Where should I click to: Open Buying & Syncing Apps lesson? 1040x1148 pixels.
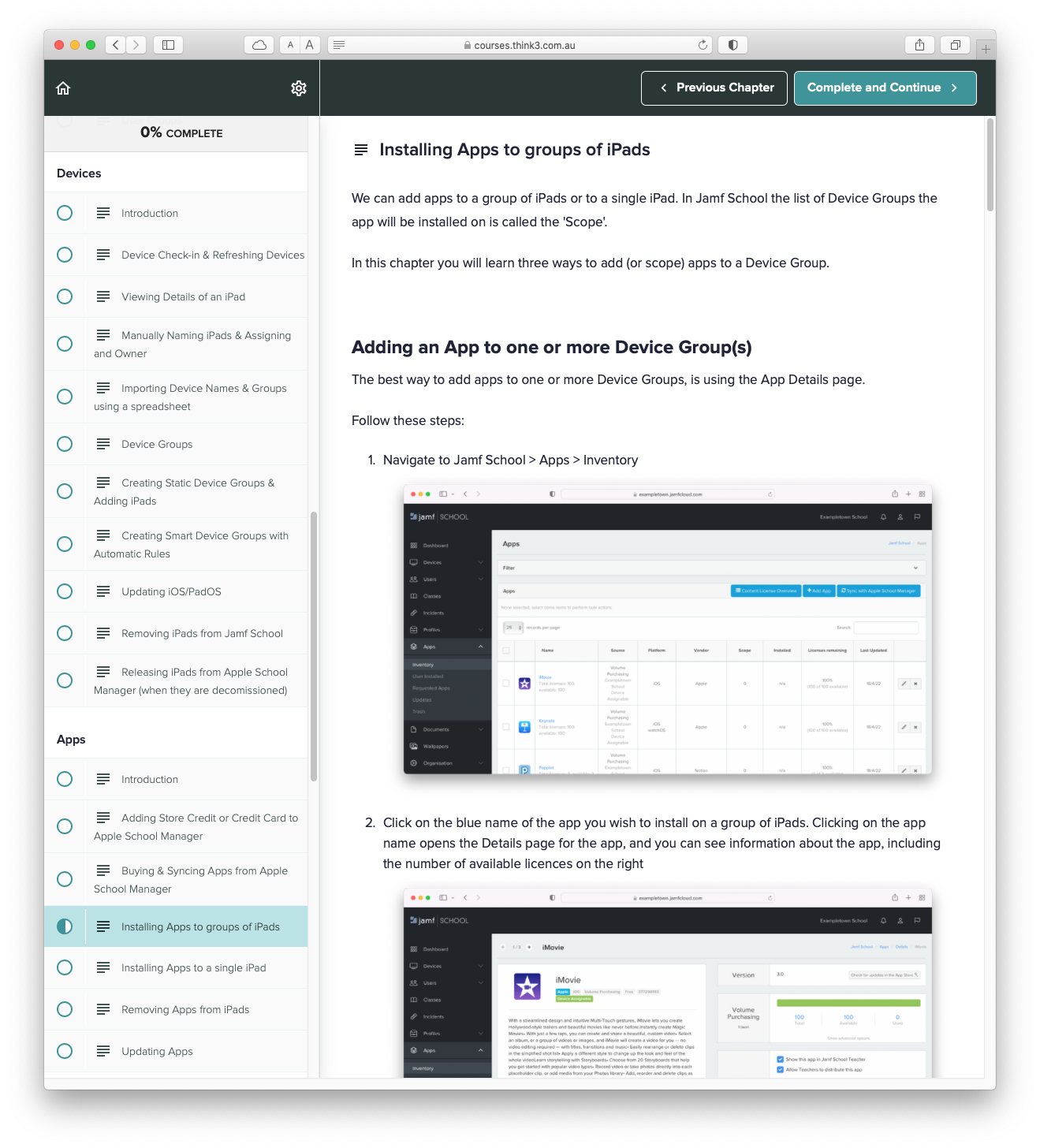click(176, 879)
